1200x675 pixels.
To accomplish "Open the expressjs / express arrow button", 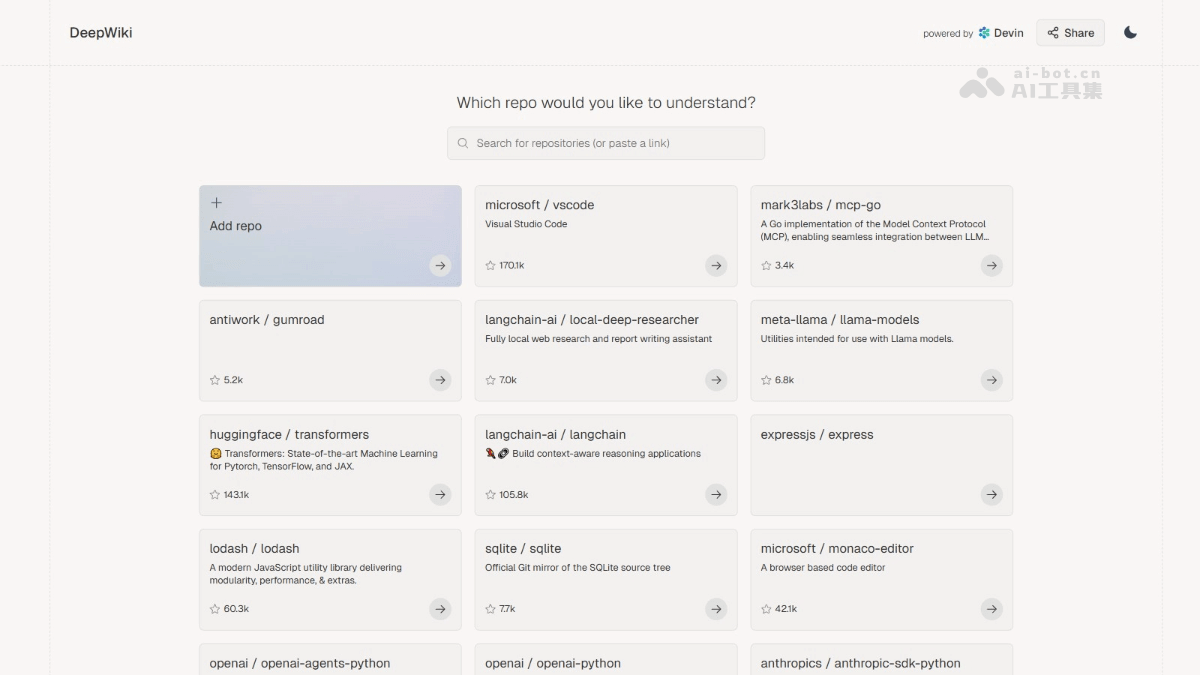I will (991, 494).
